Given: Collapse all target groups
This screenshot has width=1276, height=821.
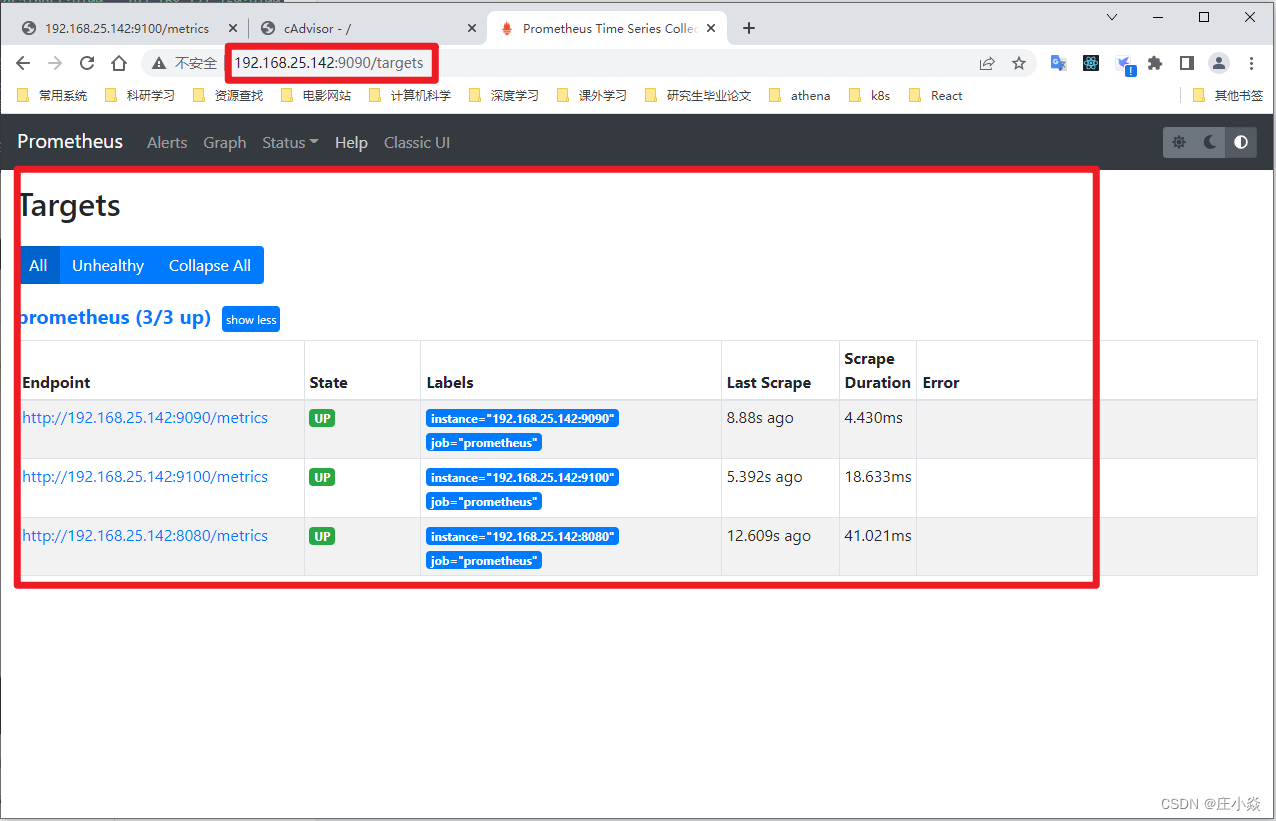Looking at the screenshot, I should (209, 265).
